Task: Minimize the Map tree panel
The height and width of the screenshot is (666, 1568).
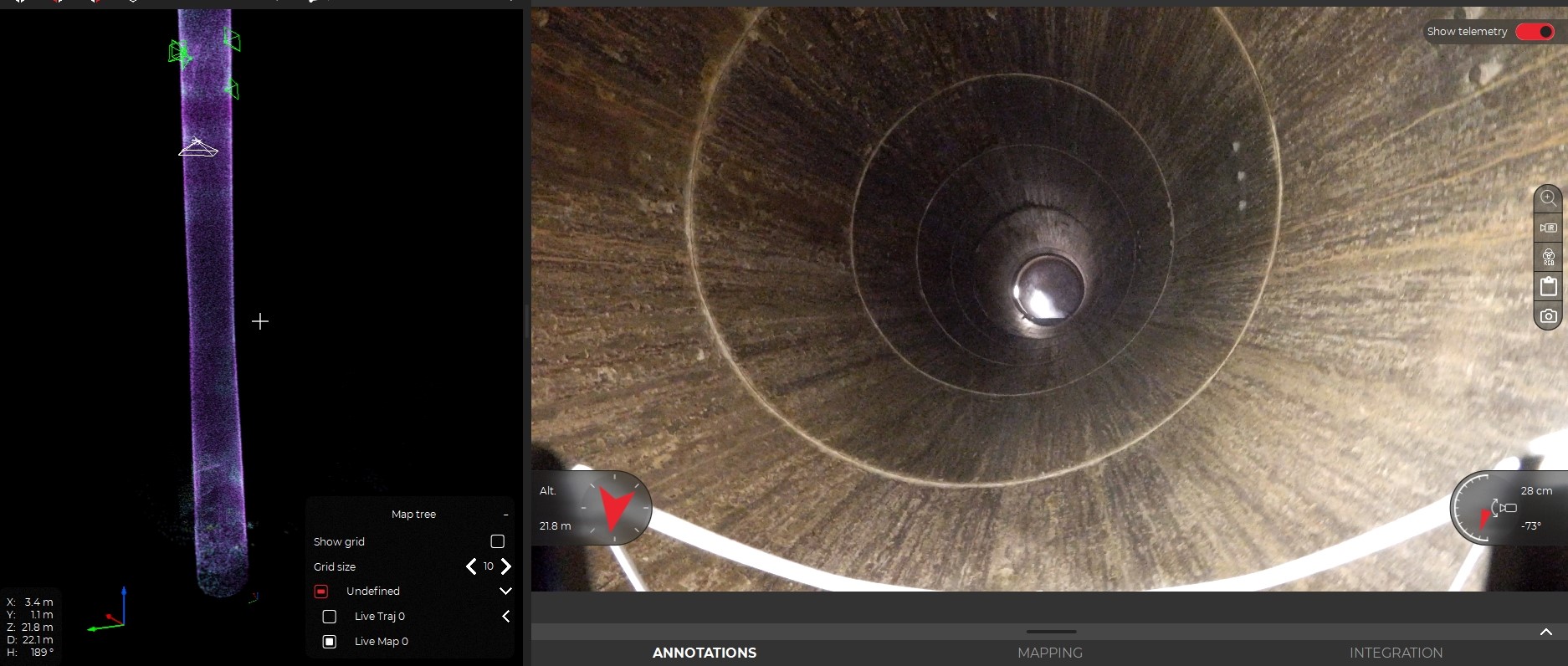Action: (505, 515)
